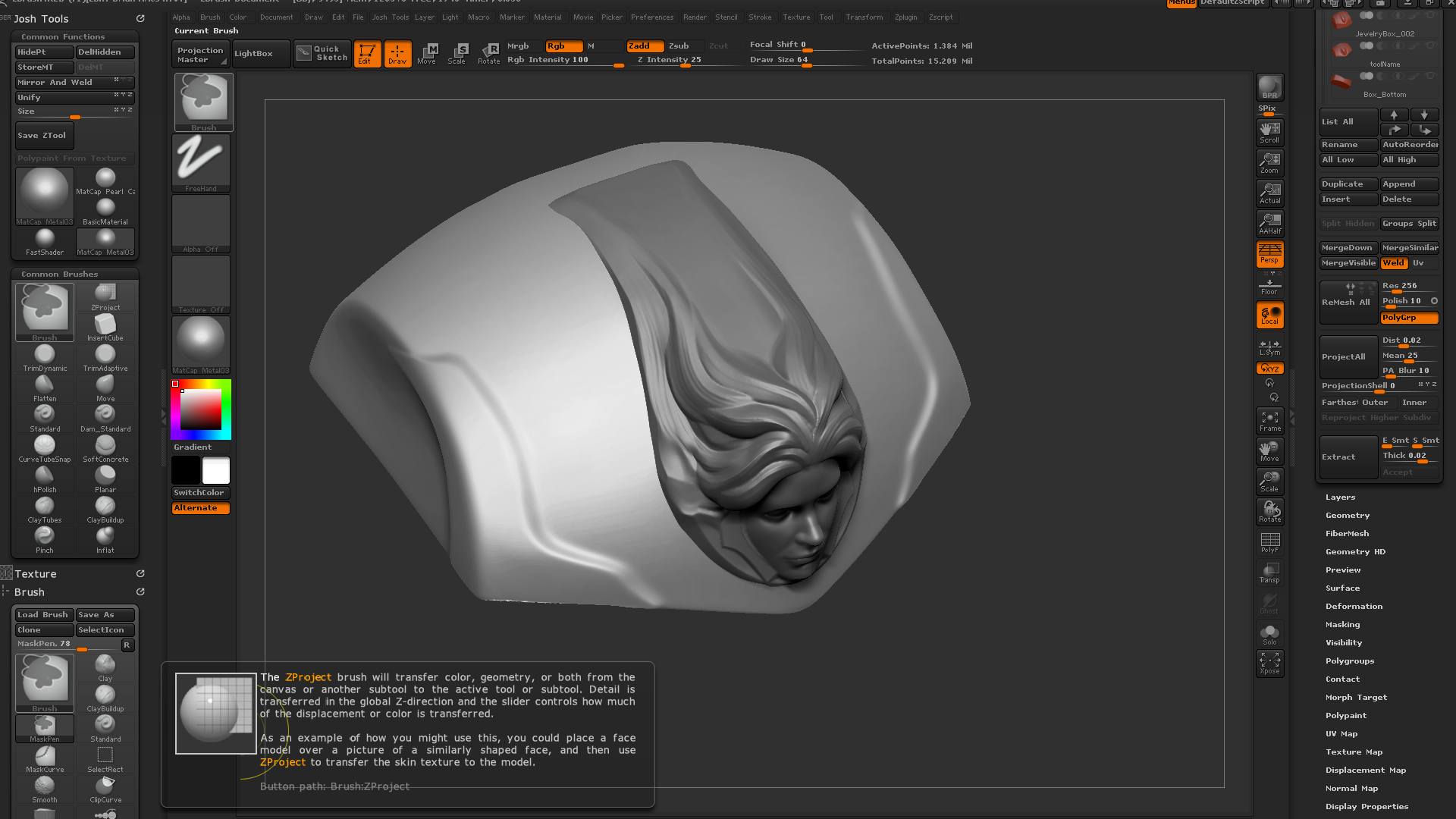This screenshot has width=1456, height=819.
Task: Open the Alpha menu
Action: [181, 17]
